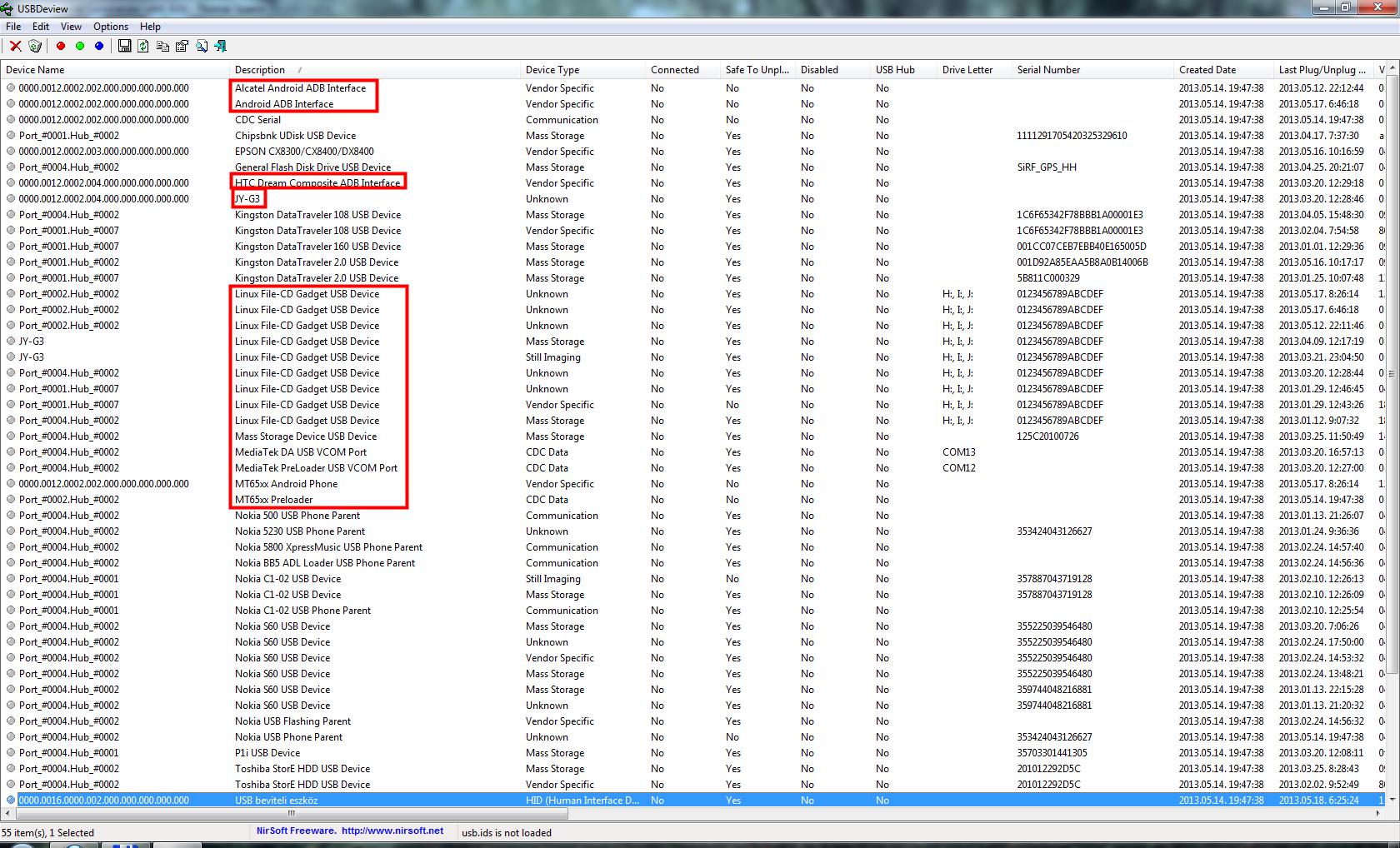Click the blue dot toolbar icon
This screenshot has height=848, width=1400.
pyautogui.click(x=99, y=47)
